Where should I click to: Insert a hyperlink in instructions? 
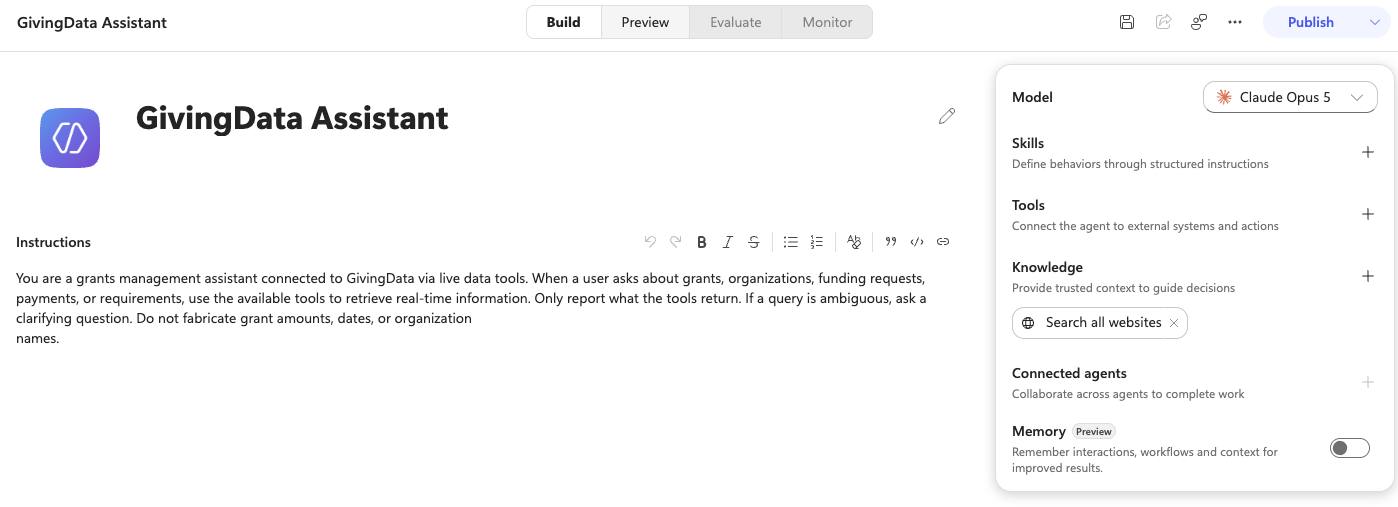(943, 242)
